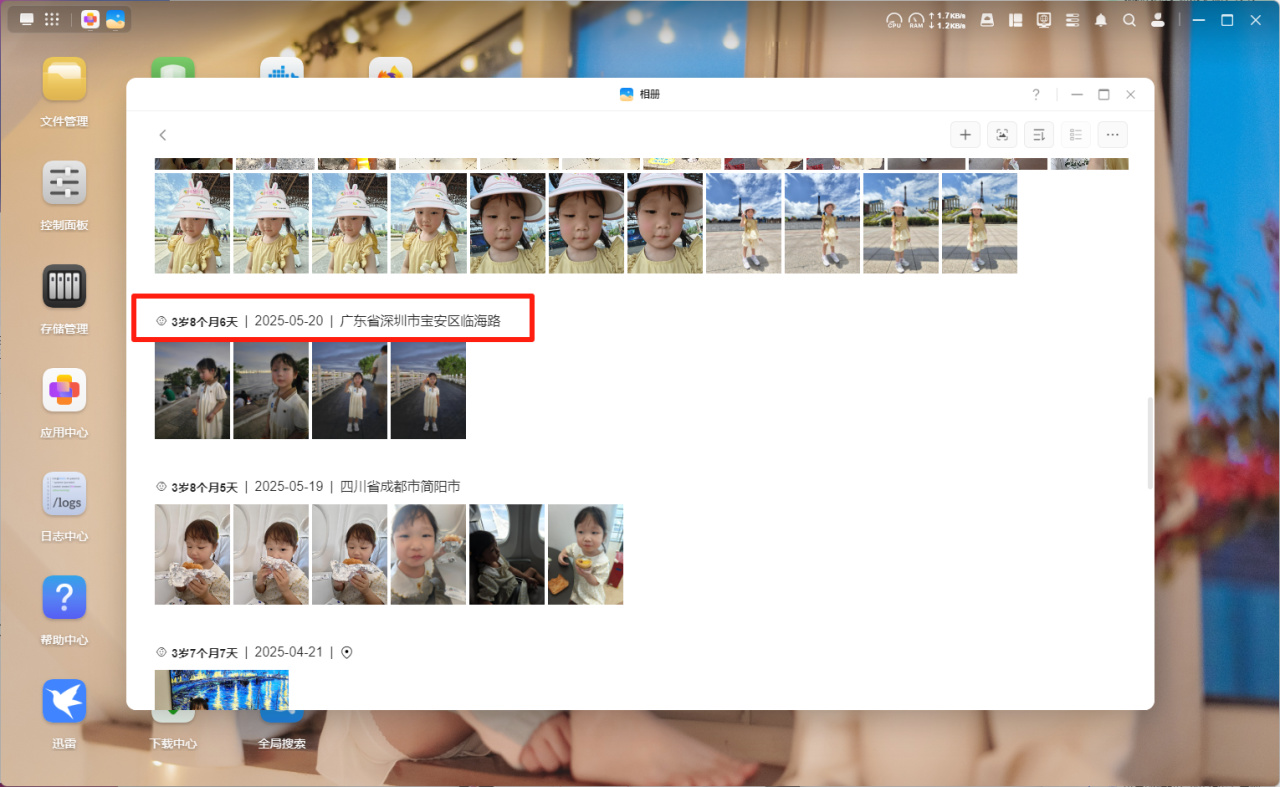Click the age label 3岁8个月5天
Viewport: 1280px width, 787px height.
click(x=205, y=487)
